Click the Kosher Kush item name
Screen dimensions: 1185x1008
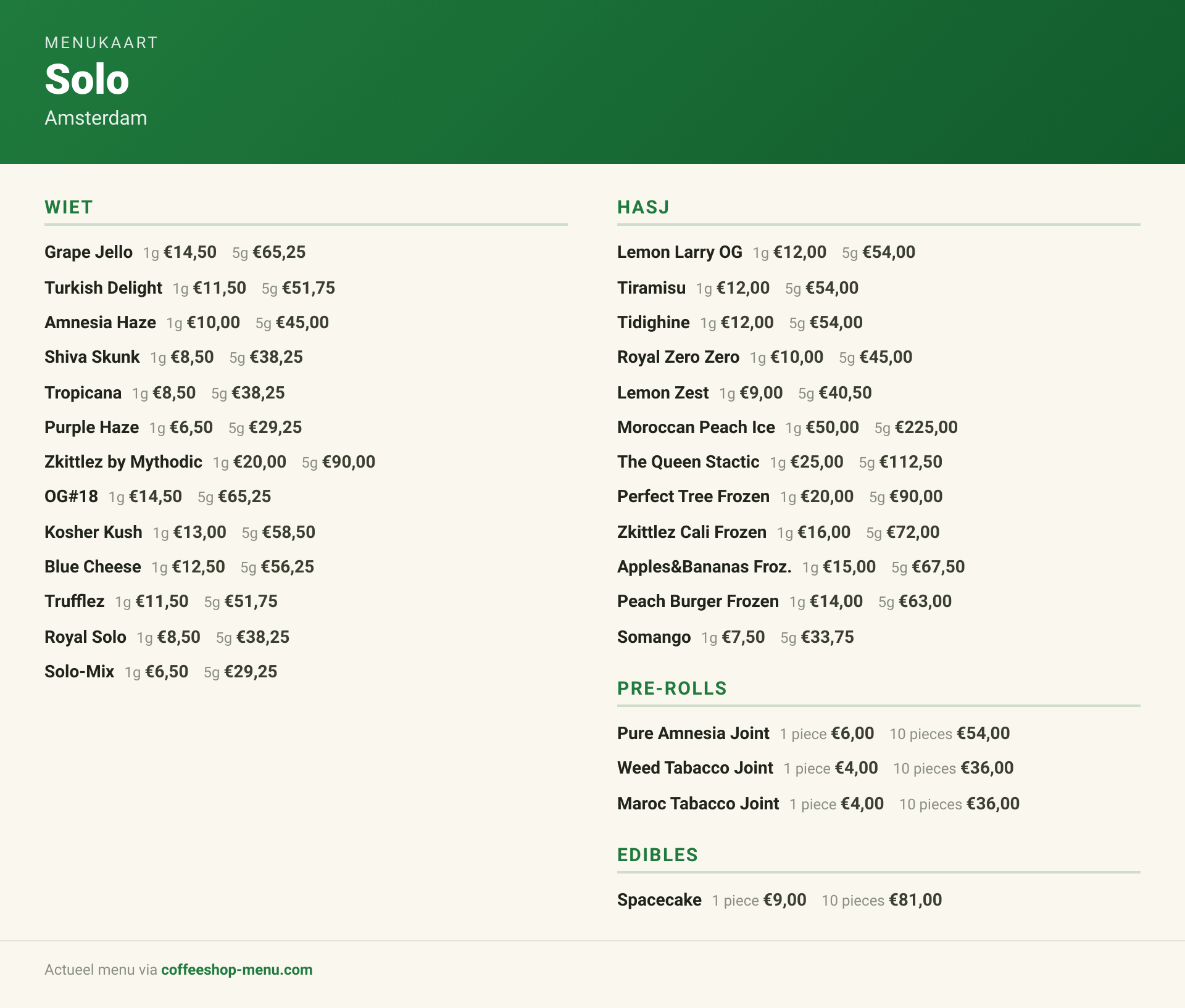click(x=93, y=532)
